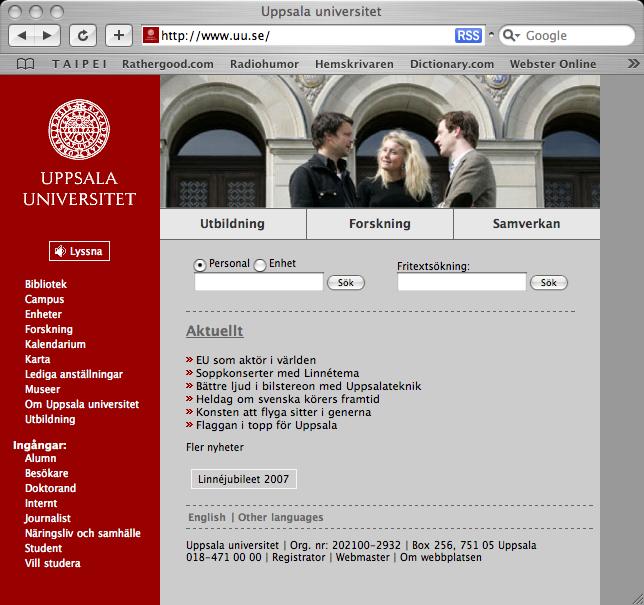Open Doktorand under Ingångar
Screen dimensions: 644x605
coord(50,488)
